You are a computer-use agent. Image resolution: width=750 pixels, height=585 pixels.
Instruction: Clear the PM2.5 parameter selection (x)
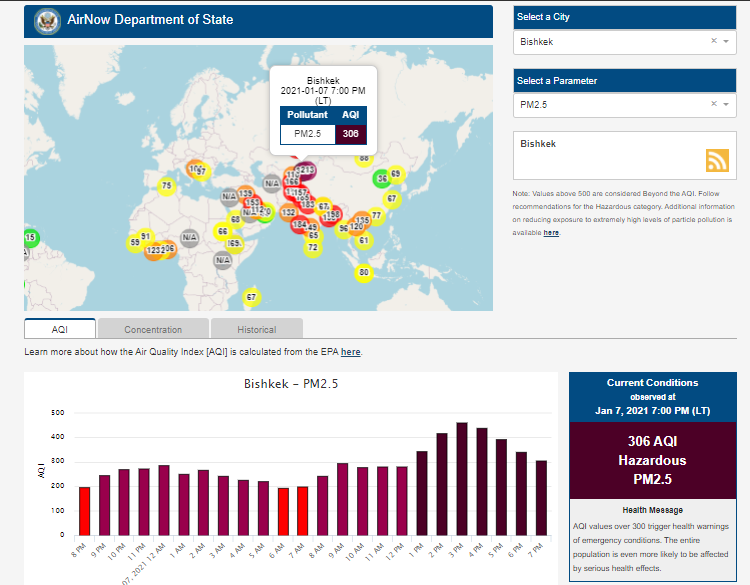click(x=714, y=104)
